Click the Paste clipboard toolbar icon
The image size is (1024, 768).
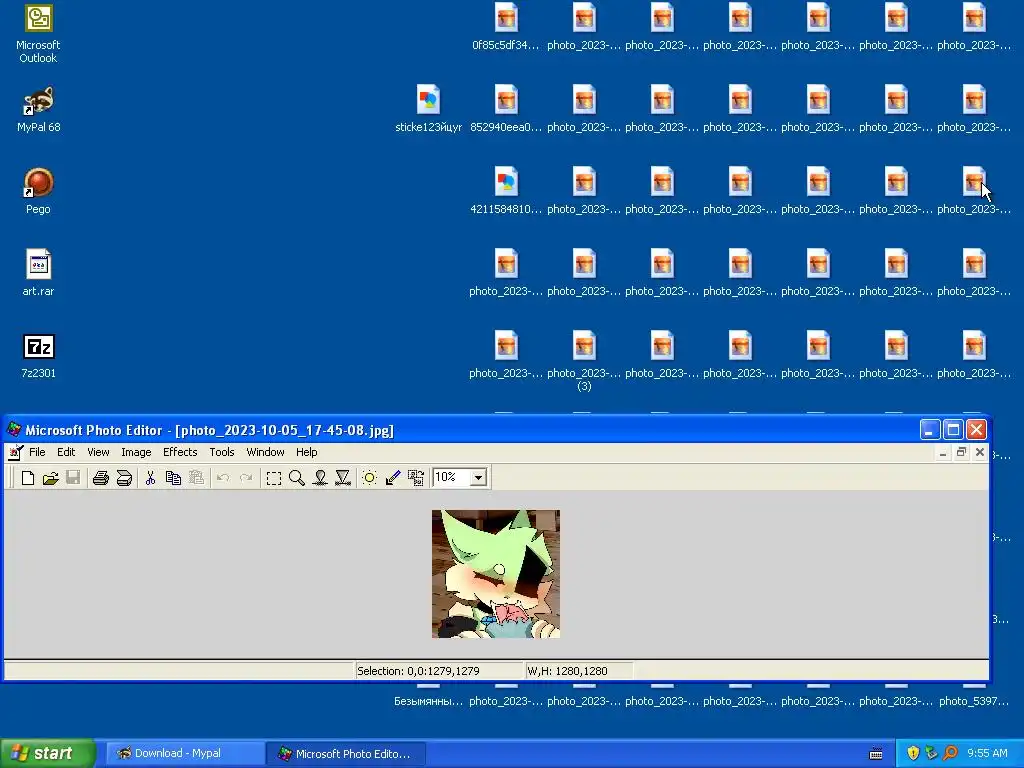197,478
